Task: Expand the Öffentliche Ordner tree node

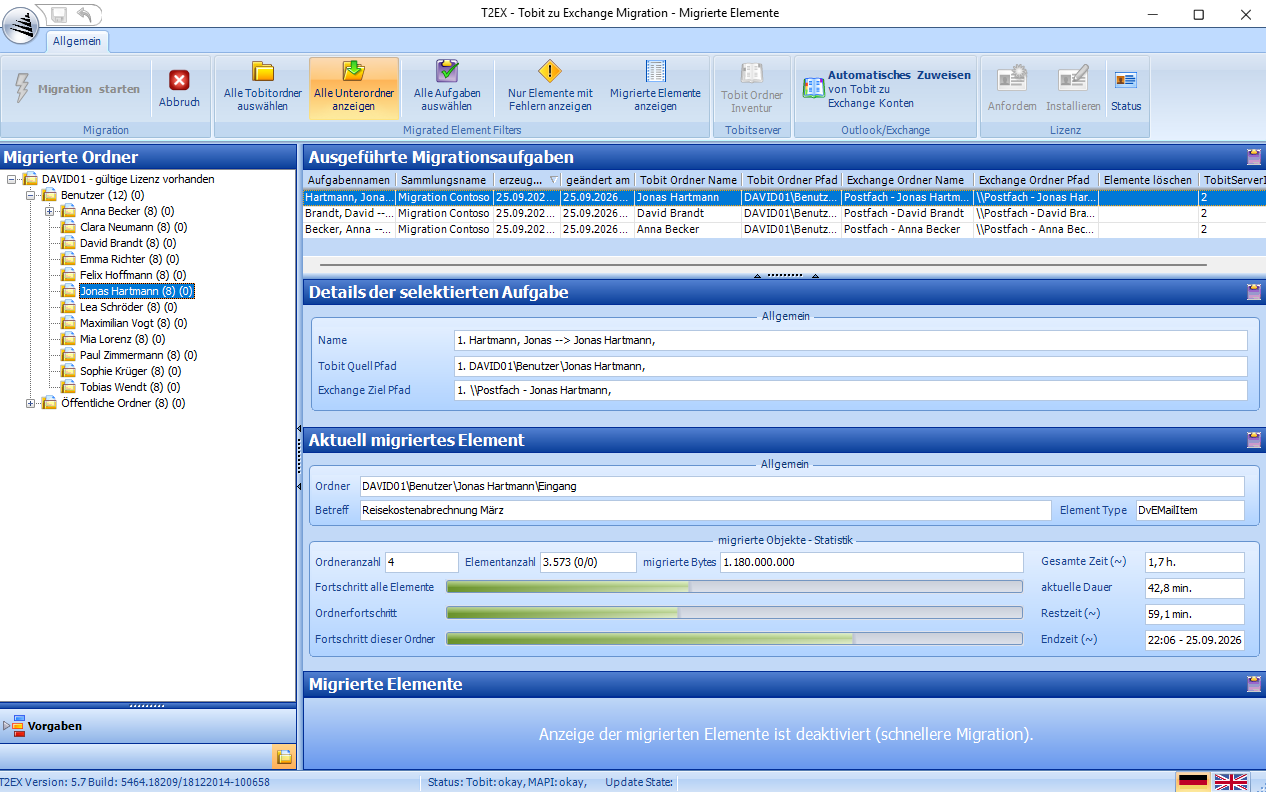Action: tap(31, 403)
